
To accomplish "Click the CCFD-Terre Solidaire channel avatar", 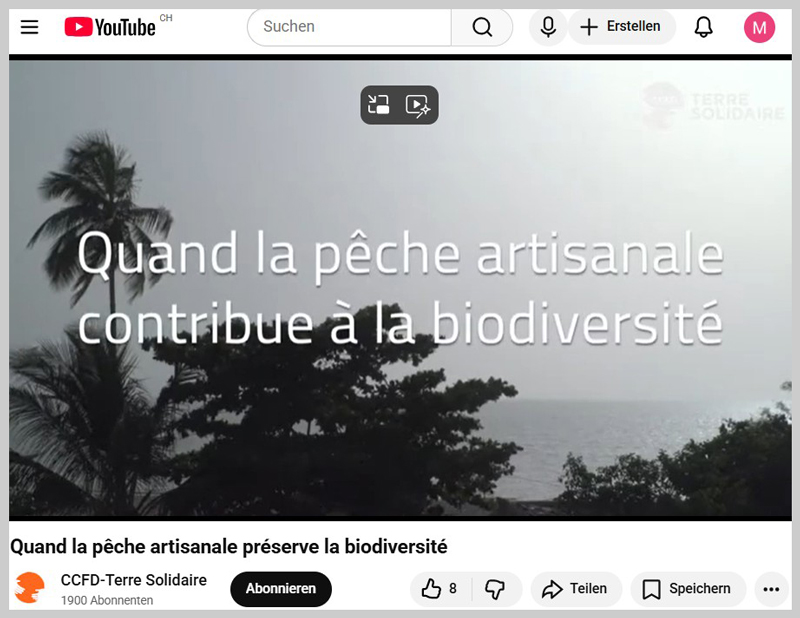I will click(31, 589).
